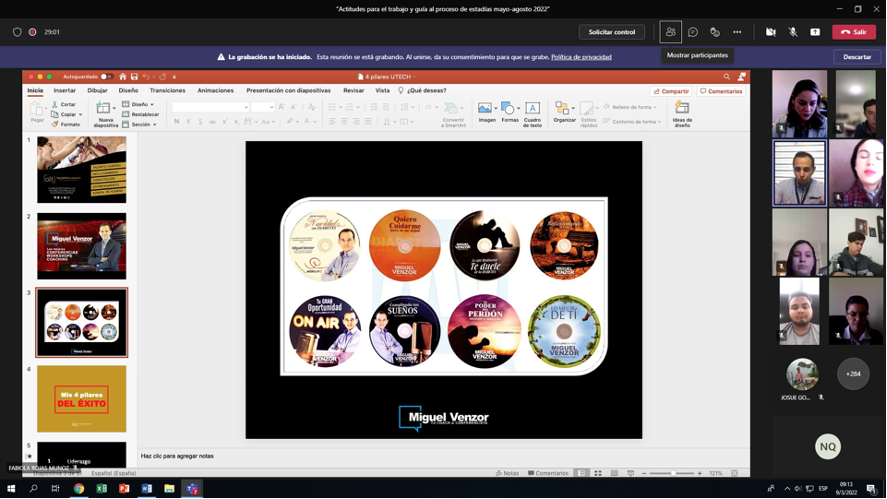Insert an Imagen from the ribbon
The height and width of the screenshot is (499, 887).
(x=486, y=114)
